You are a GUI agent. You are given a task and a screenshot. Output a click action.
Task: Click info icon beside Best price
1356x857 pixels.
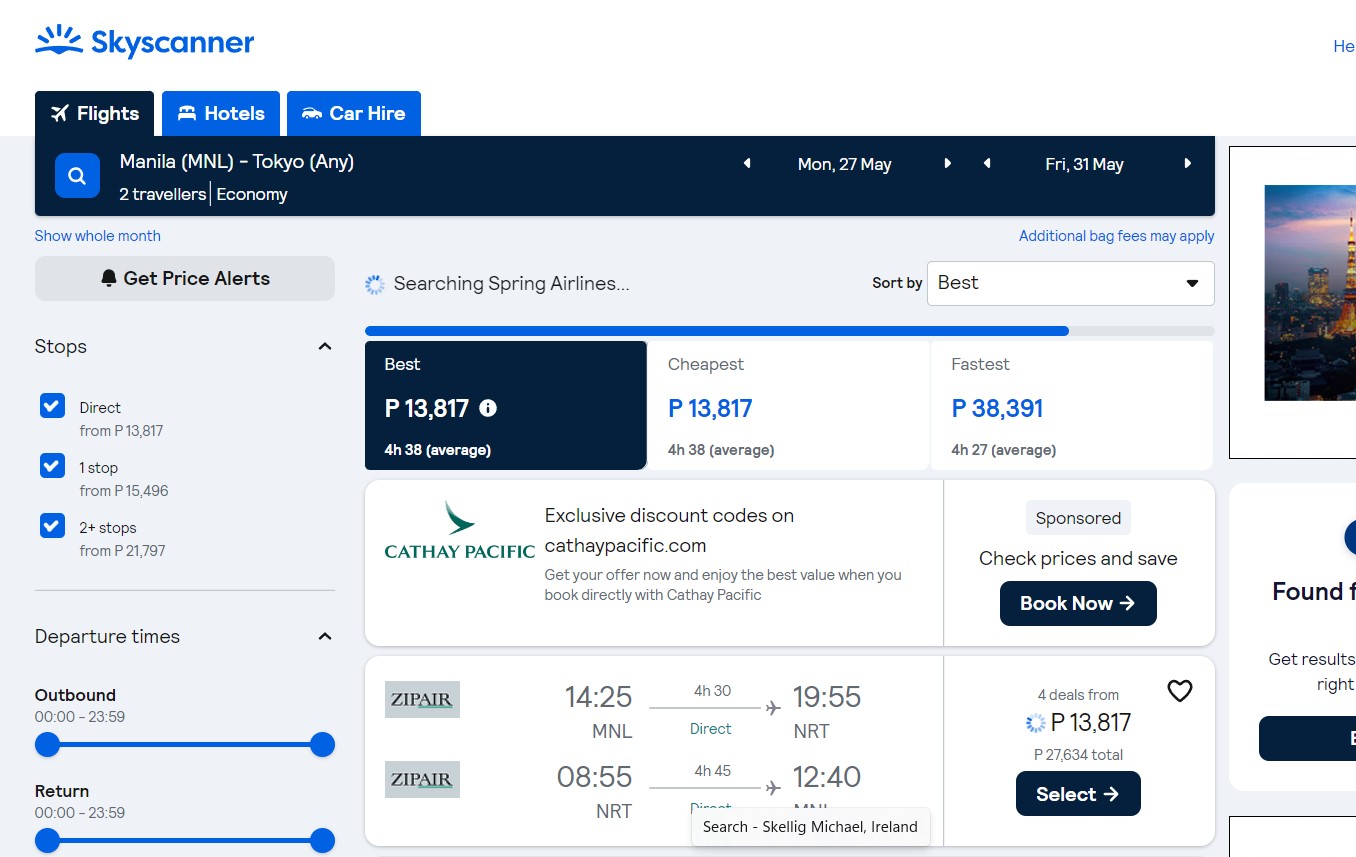pyautogui.click(x=488, y=408)
